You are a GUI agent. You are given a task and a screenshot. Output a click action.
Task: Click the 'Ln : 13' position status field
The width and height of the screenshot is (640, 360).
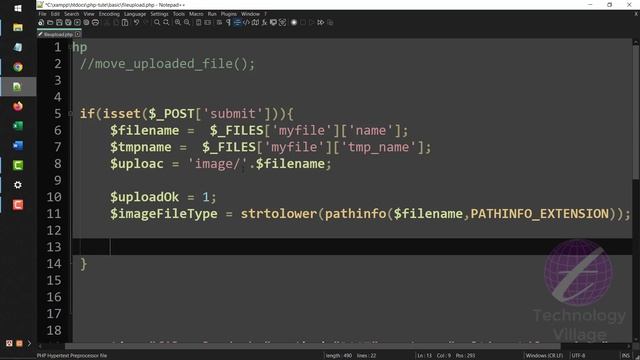click(424, 356)
